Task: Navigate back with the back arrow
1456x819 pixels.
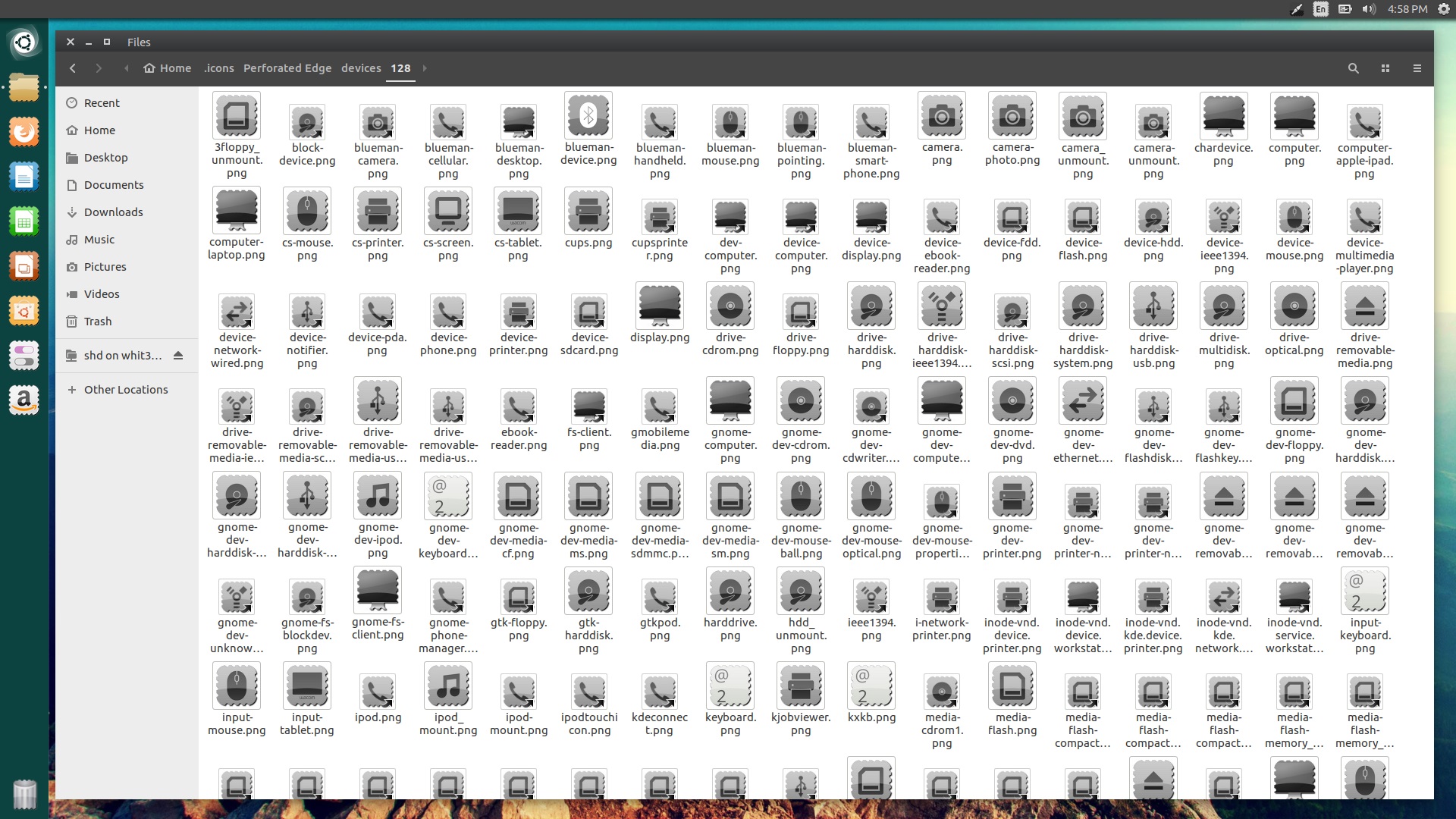Action: tap(73, 68)
